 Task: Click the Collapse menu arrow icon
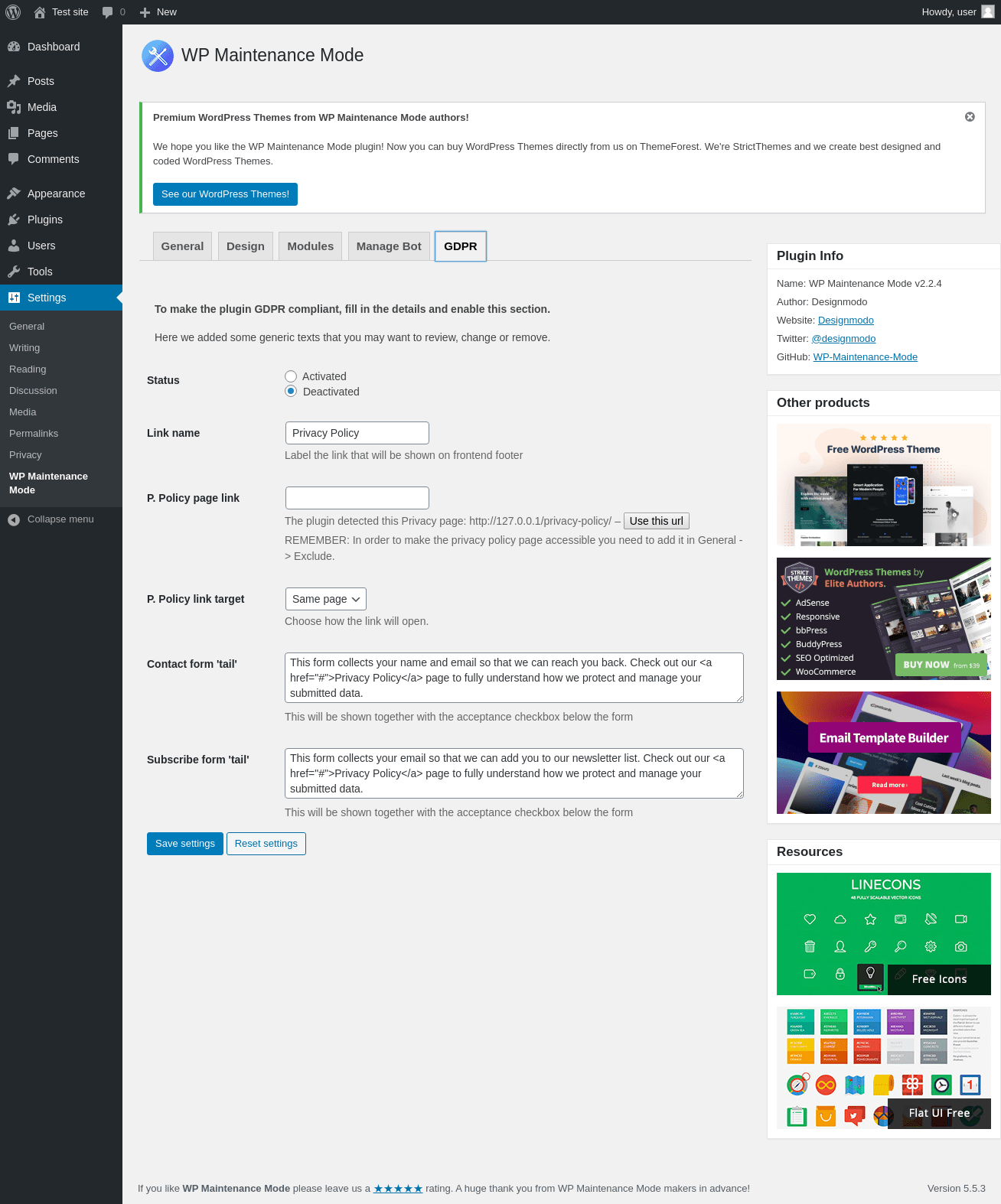click(x=14, y=519)
